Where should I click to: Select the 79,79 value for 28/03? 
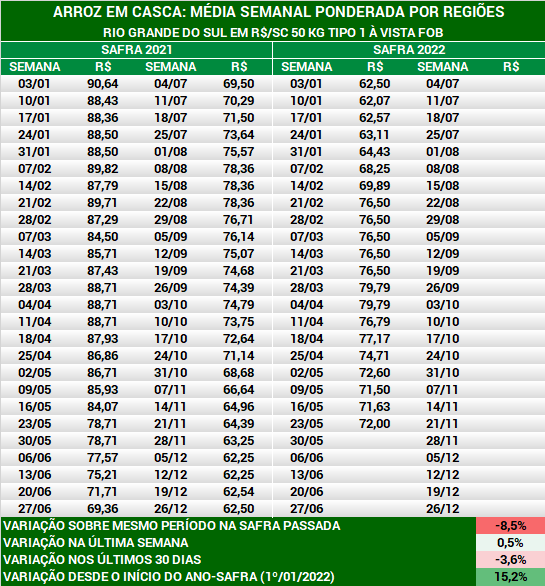click(375, 288)
